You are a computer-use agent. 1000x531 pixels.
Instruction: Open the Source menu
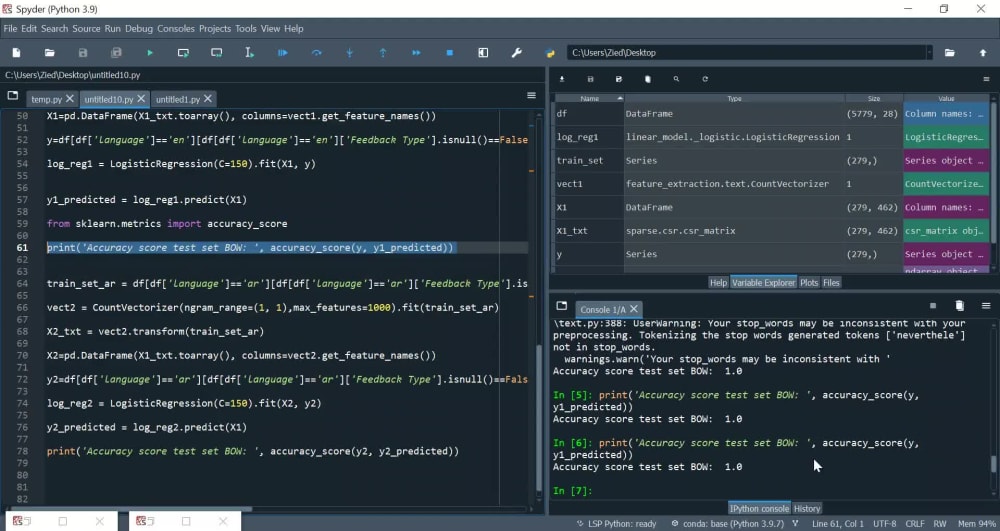click(86, 29)
